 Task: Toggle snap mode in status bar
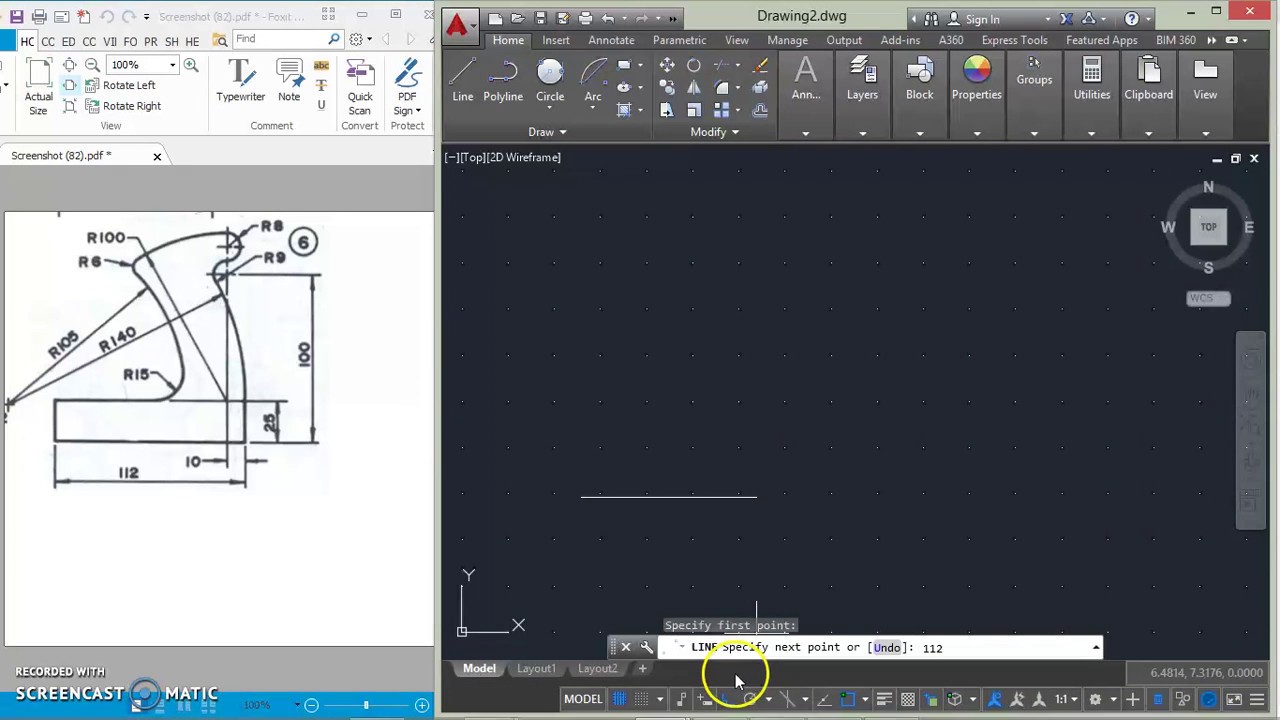(642, 699)
